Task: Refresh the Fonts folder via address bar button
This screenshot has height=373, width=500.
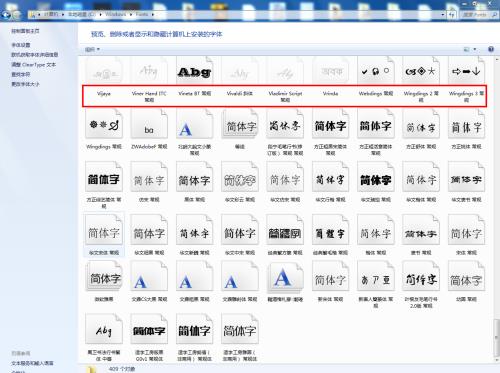Action: click(452, 15)
